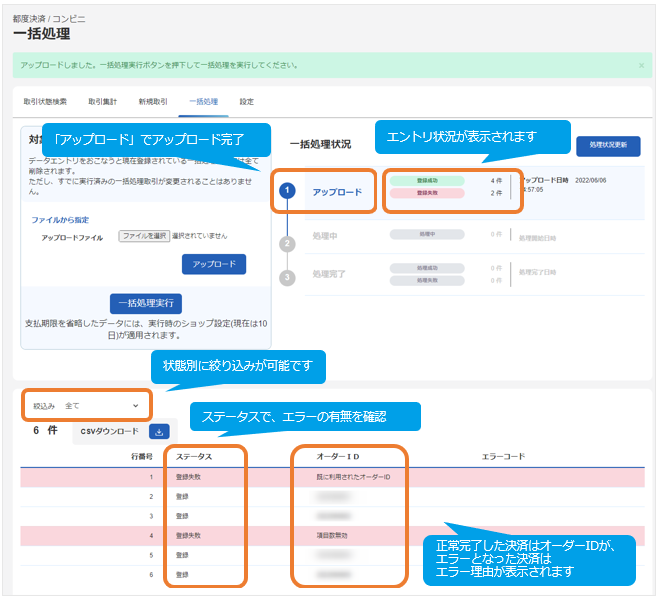The image size is (657, 601).
Task: Click the 行番号 column header
Action: tap(142, 457)
